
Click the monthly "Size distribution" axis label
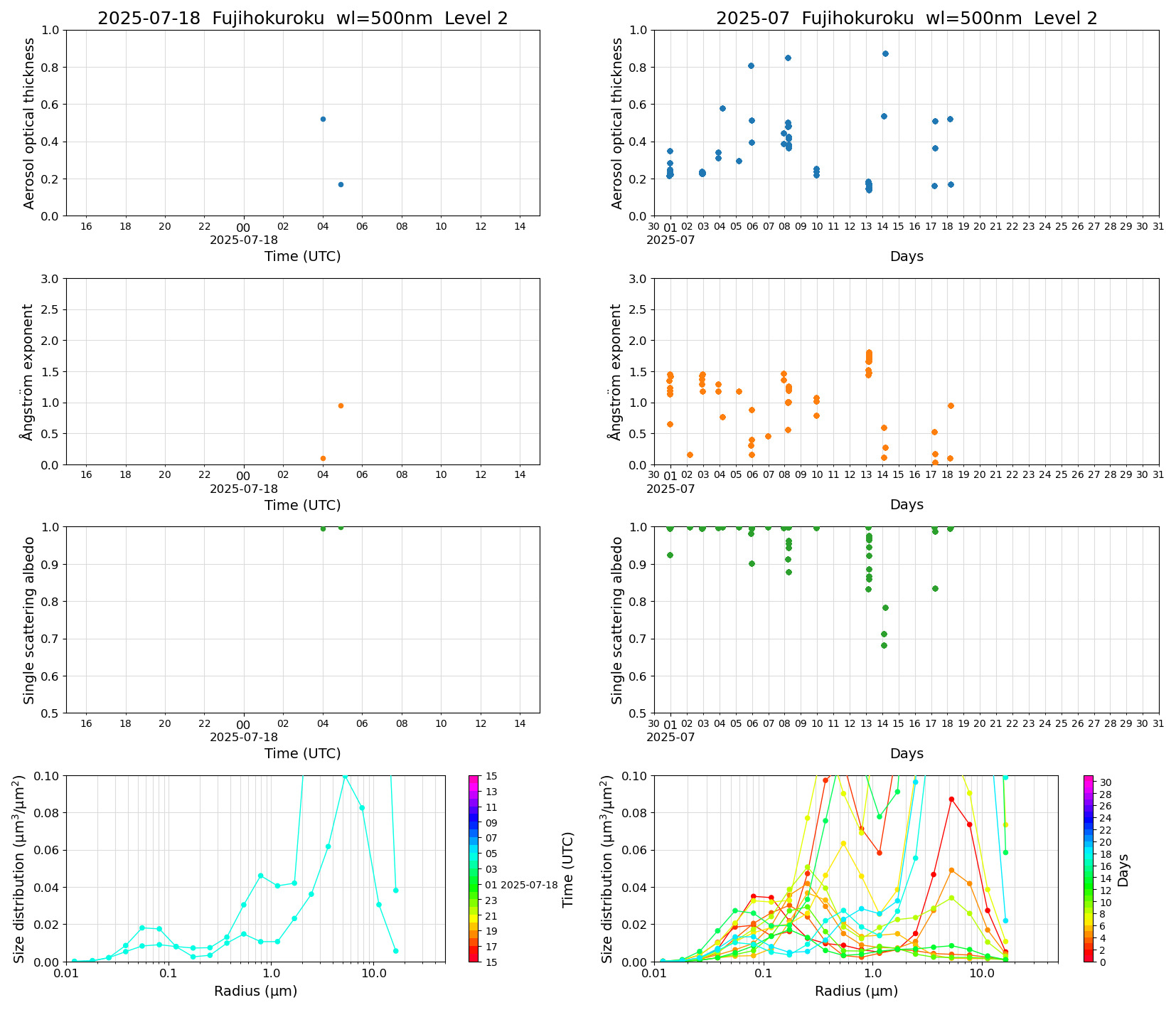(x=606, y=868)
